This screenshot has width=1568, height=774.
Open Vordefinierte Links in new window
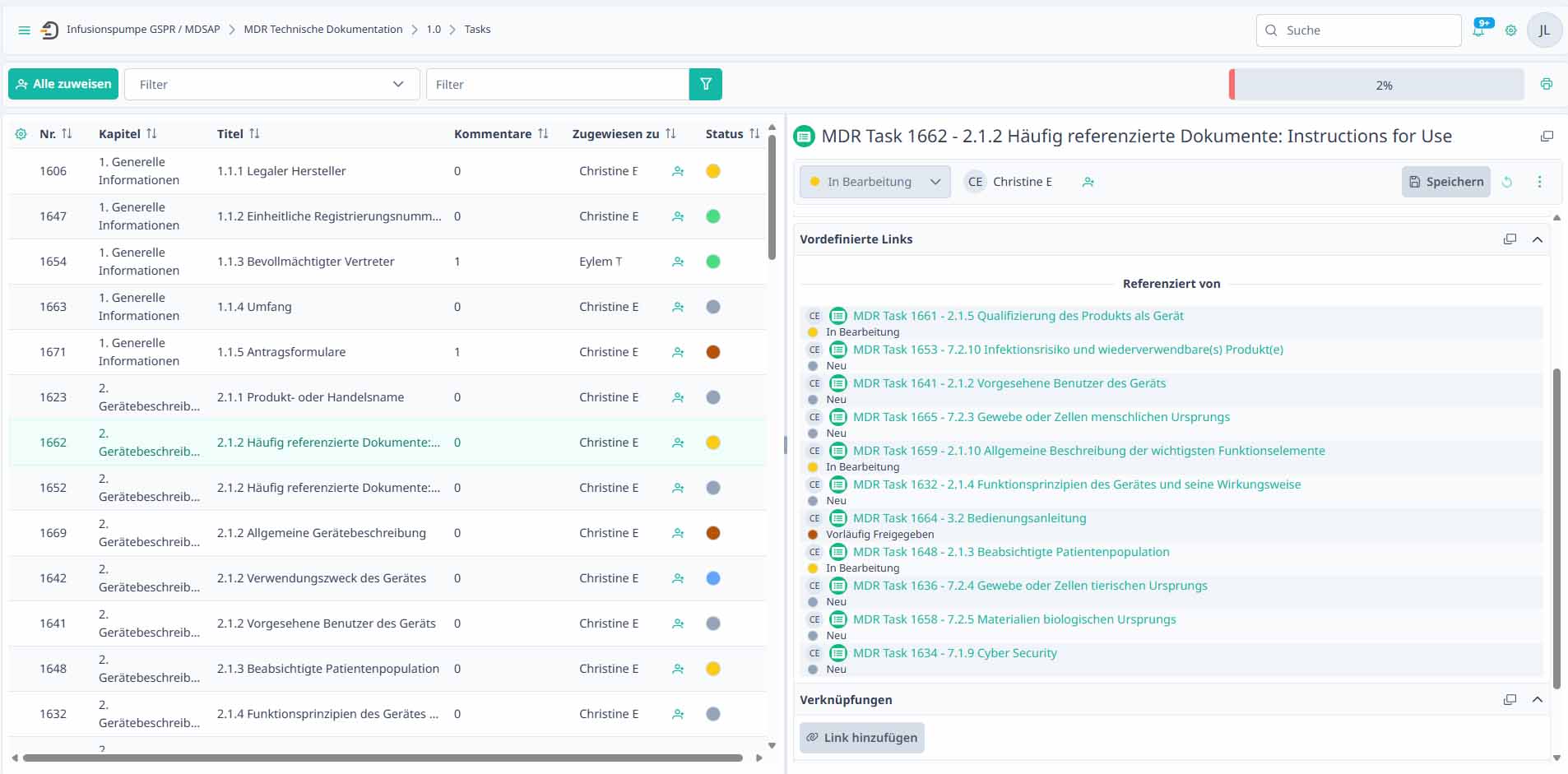click(1510, 239)
